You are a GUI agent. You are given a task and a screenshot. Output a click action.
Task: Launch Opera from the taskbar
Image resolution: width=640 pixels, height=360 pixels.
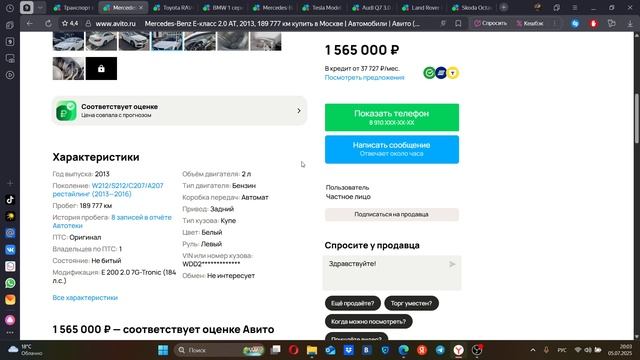coord(293,350)
